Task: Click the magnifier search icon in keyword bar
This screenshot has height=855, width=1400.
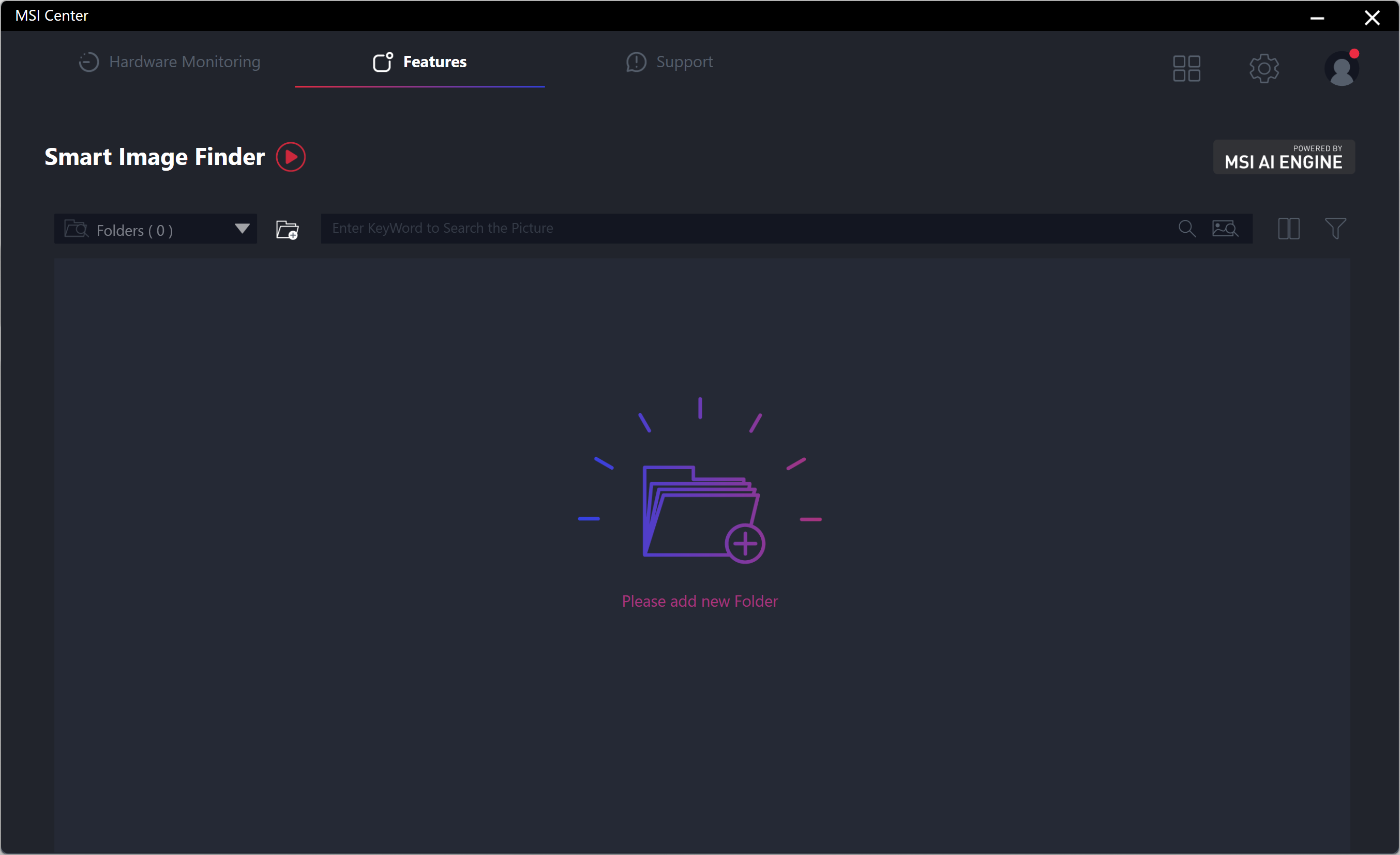Action: pyautogui.click(x=1186, y=229)
